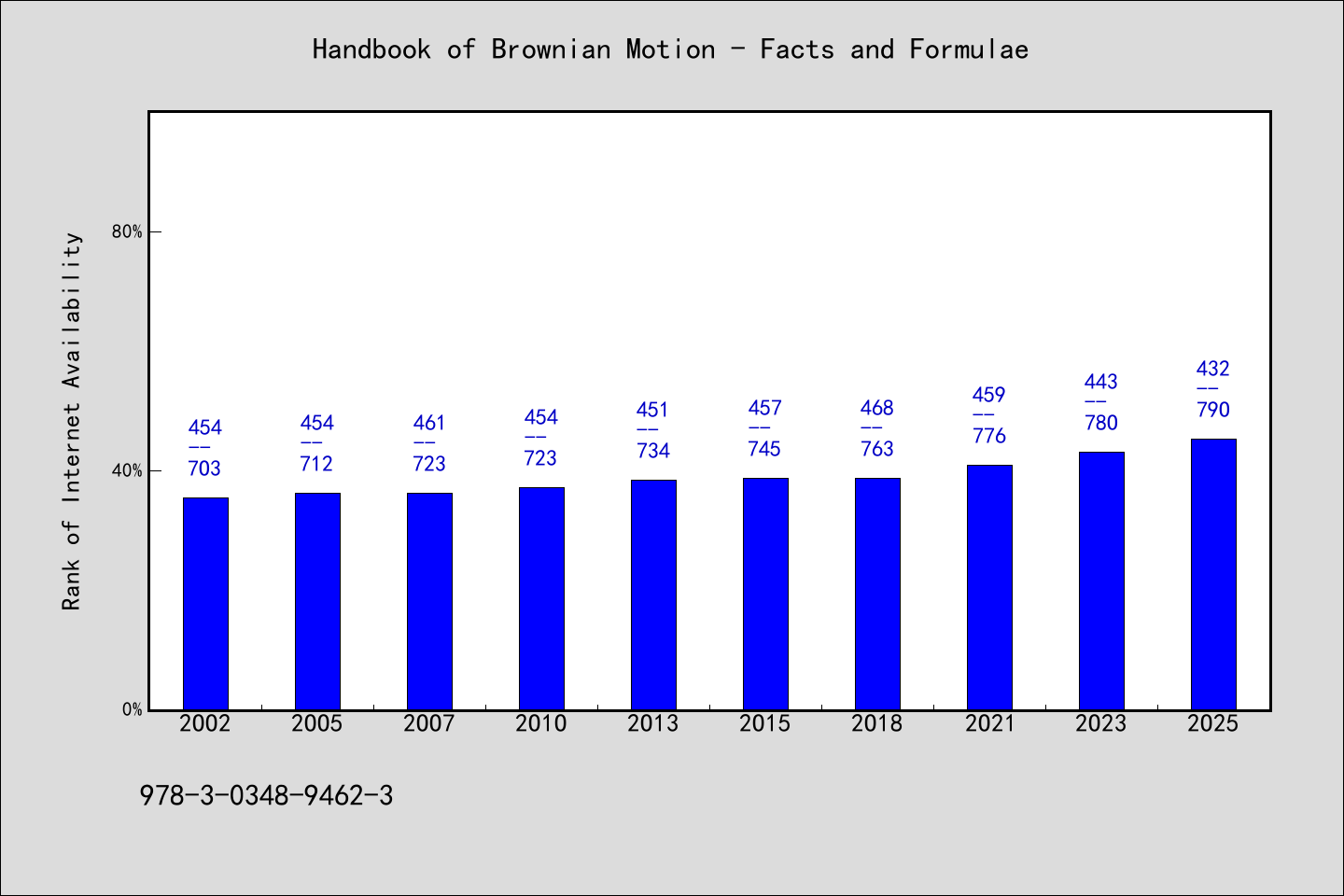Select the 2010 bar in the chart
Viewport: 1344px width, 896px height.
(541, 598)
